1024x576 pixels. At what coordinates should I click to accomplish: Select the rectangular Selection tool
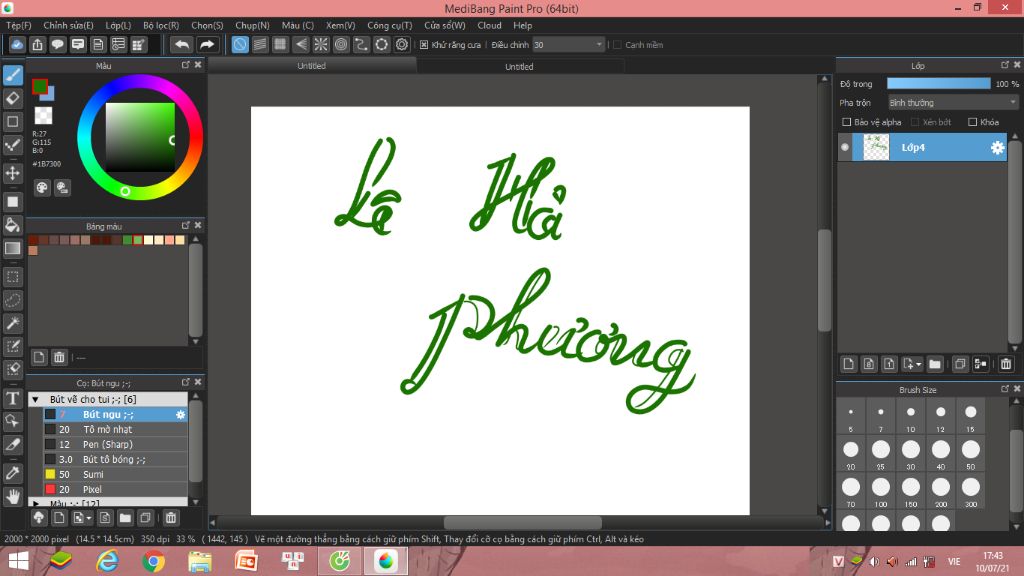[x=12, y=277]
